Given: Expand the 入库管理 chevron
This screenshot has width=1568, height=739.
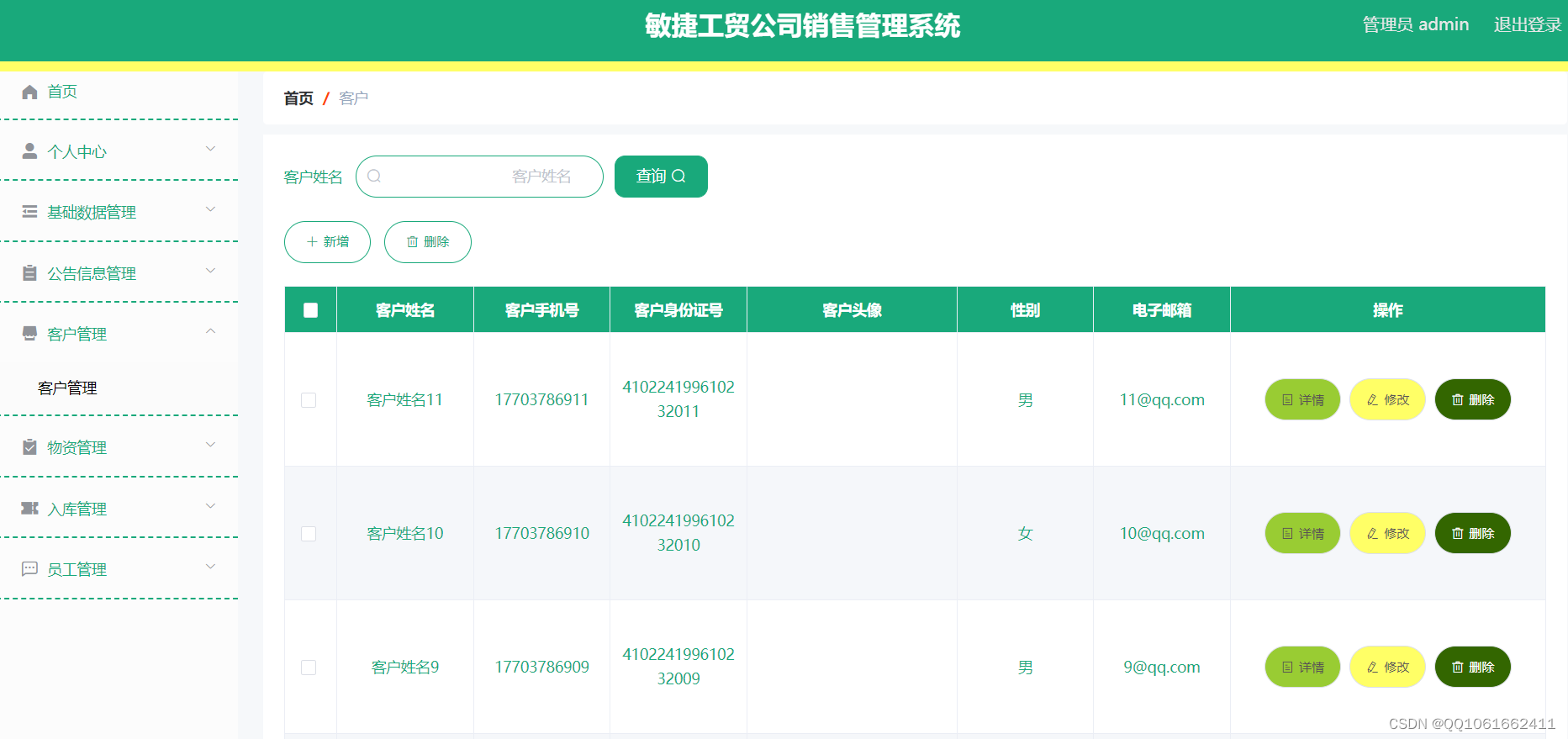Looking at the screenshot, I should point(211,506).
